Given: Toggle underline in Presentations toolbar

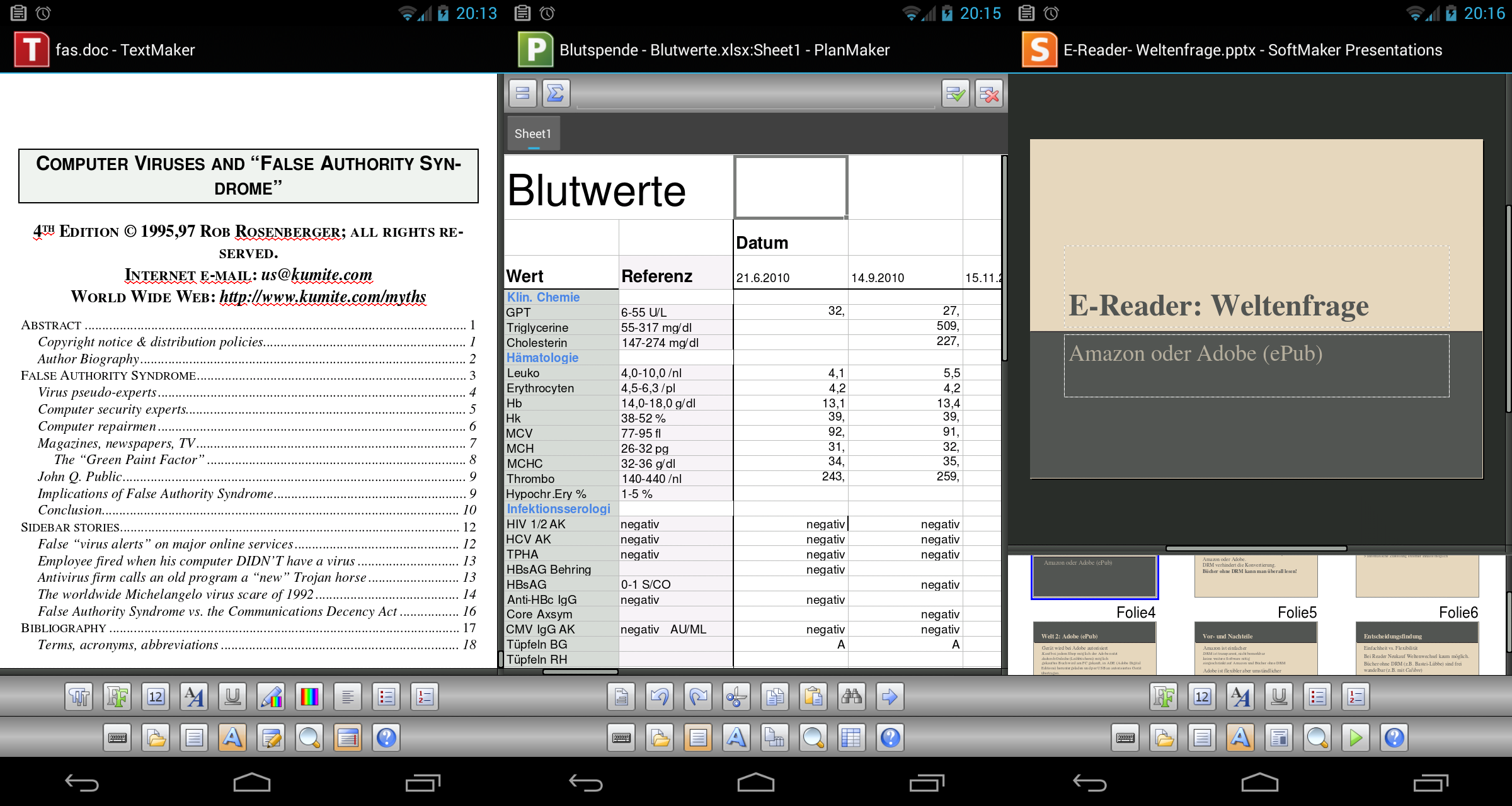Looking at the screenshot, I should pyautogui.click(x=1279, y=696).
